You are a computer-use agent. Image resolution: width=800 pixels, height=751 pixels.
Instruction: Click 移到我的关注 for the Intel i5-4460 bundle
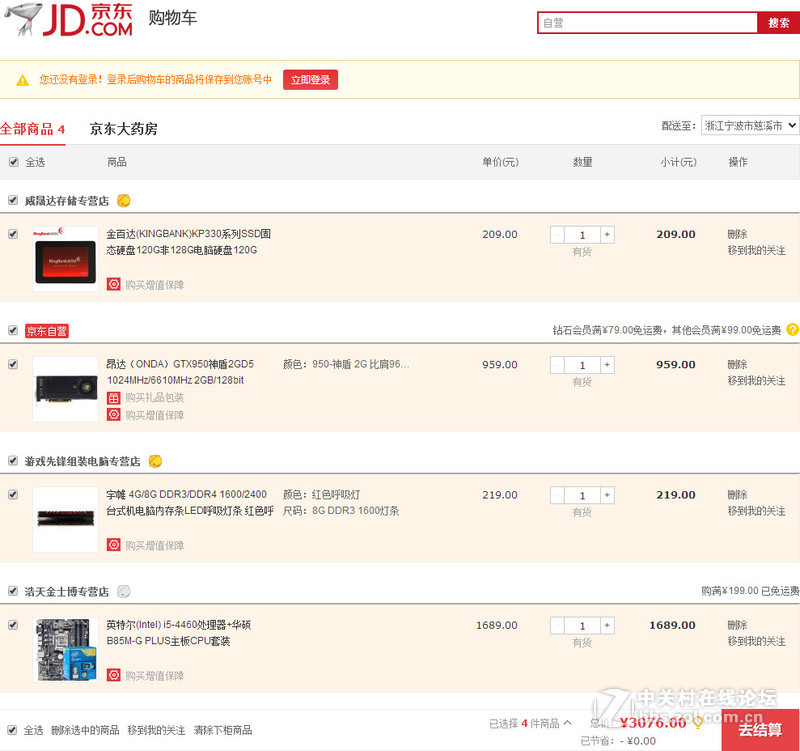756,641
